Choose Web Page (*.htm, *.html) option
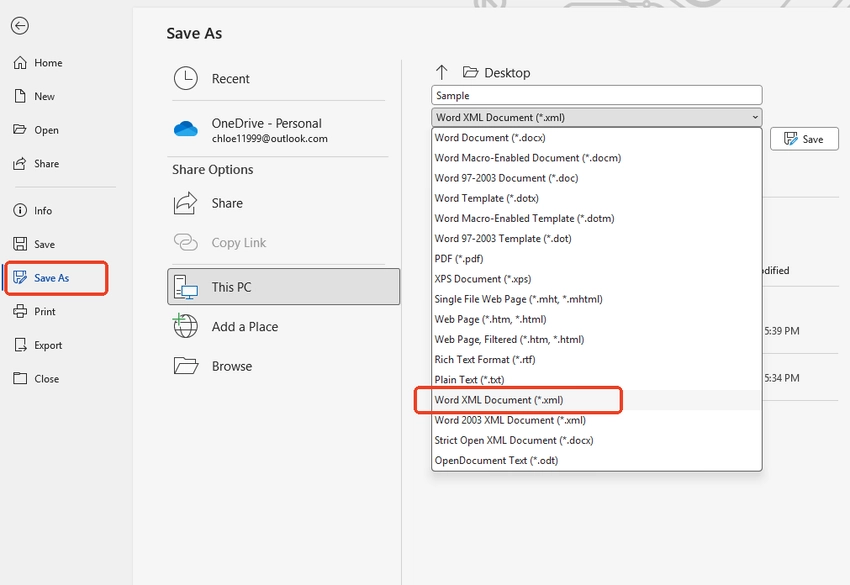 coord(597,319)
